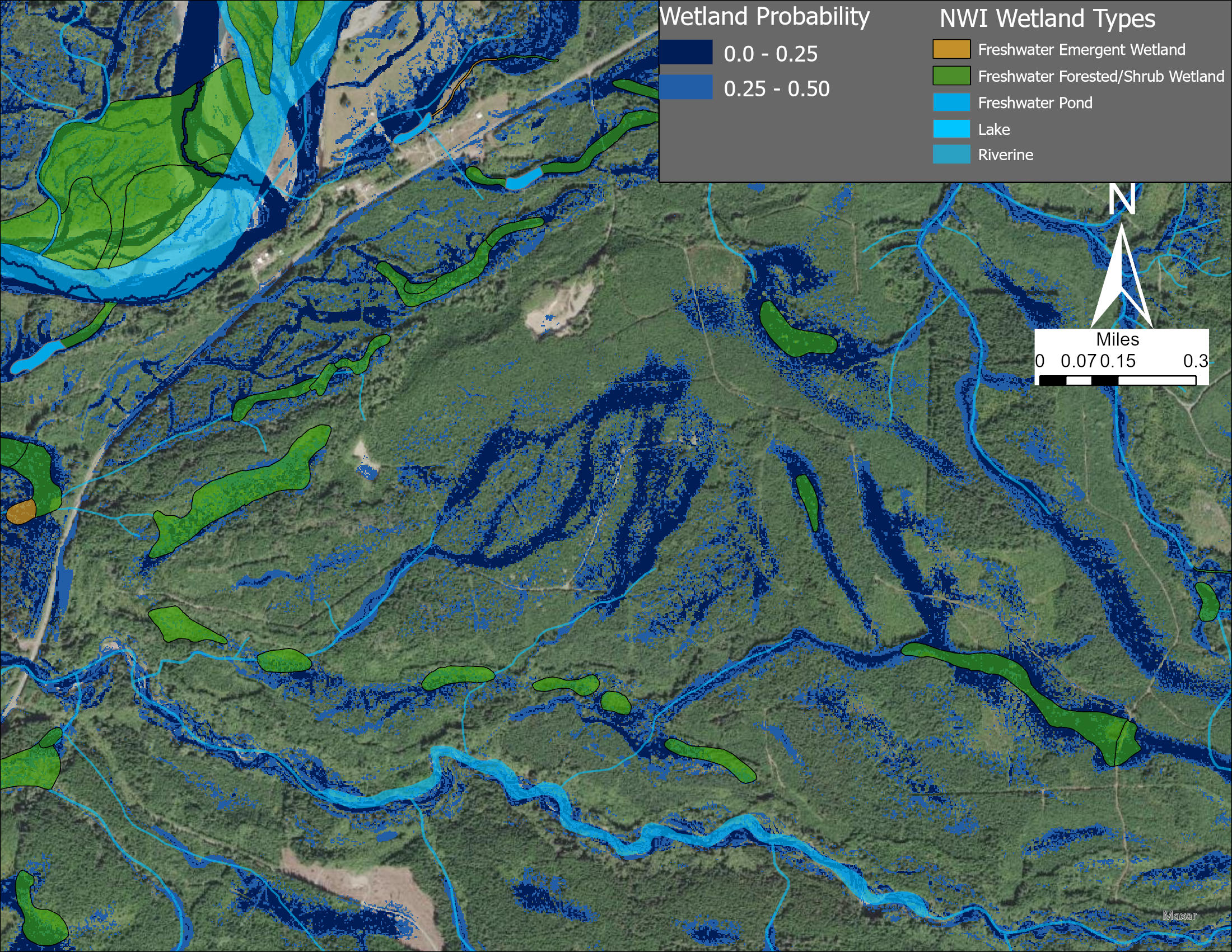Click the 'Freshwater Emergent Wetland' label
The width and height of the screenshot is (1232, 952).
(x=1081, y=50)
